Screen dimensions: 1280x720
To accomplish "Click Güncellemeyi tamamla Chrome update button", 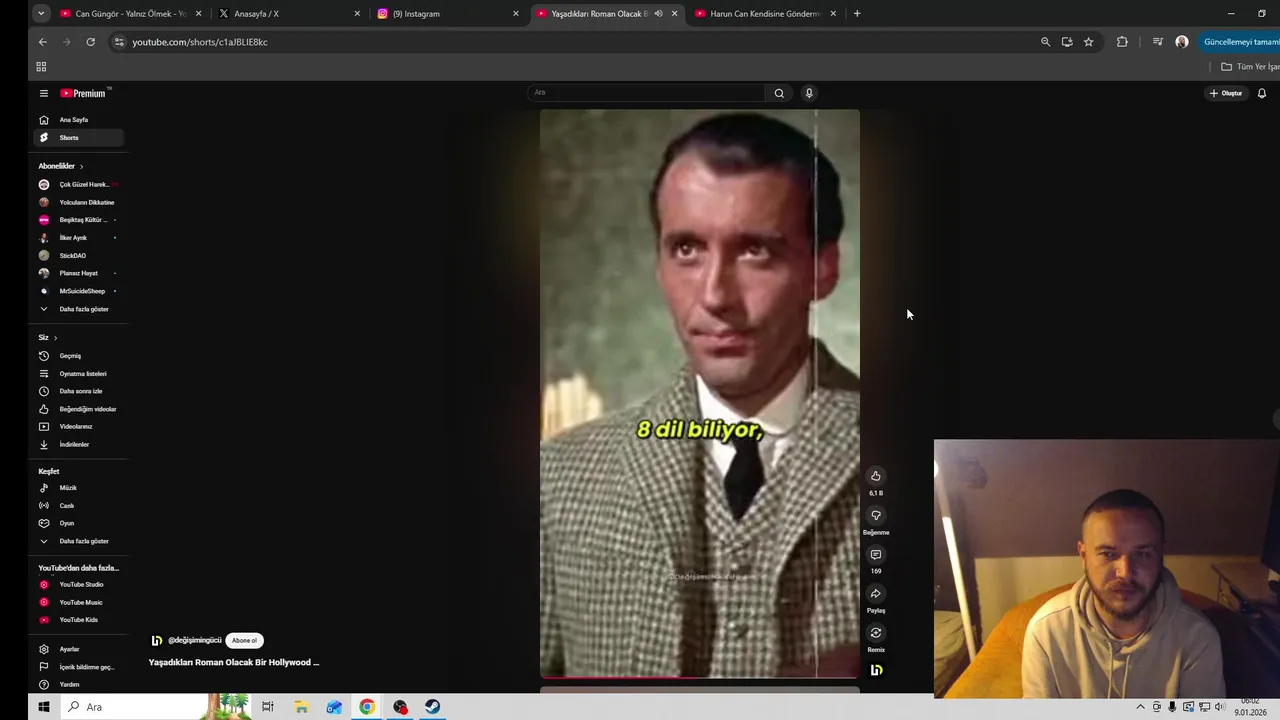I will 1239,42.
